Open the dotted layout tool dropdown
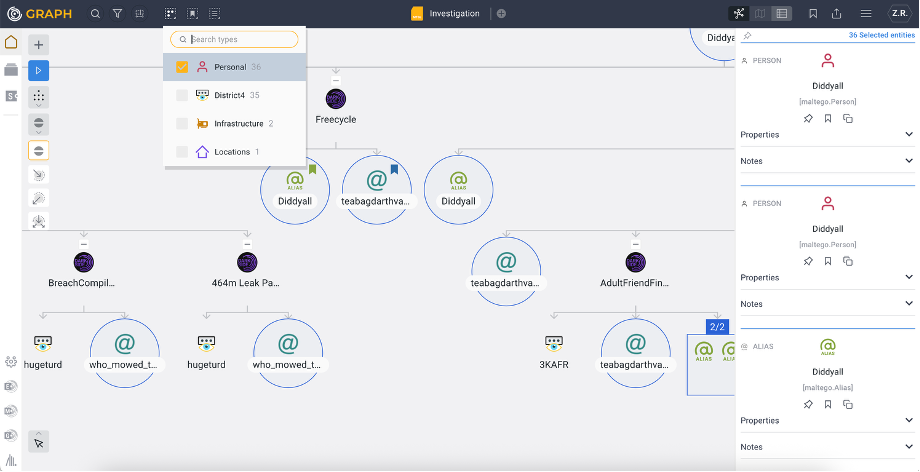The width and height of the screenshot is (920, 472). 39,97
